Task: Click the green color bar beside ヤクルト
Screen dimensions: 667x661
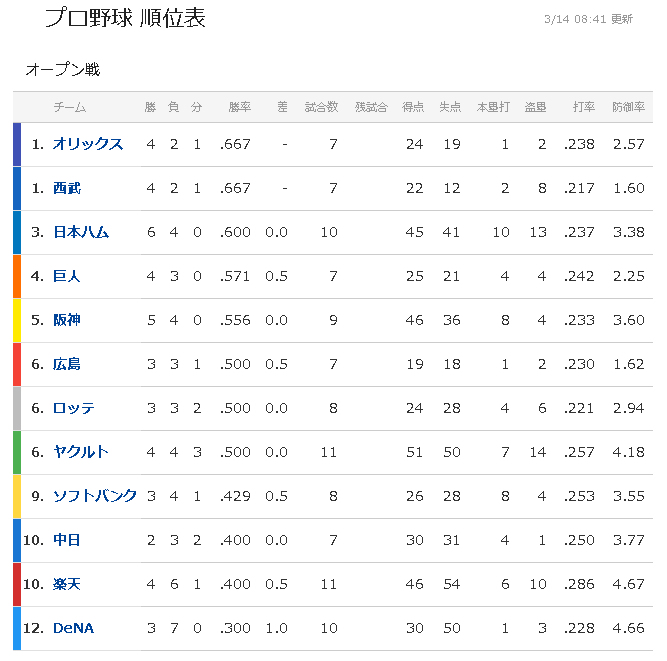Action: tap(17, 452)
